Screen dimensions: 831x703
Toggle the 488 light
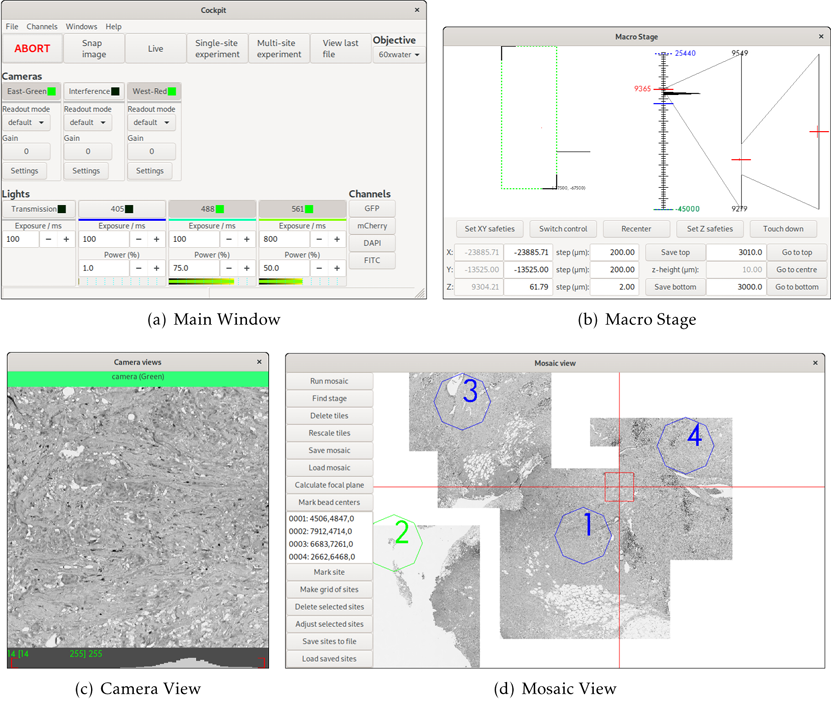212,209
